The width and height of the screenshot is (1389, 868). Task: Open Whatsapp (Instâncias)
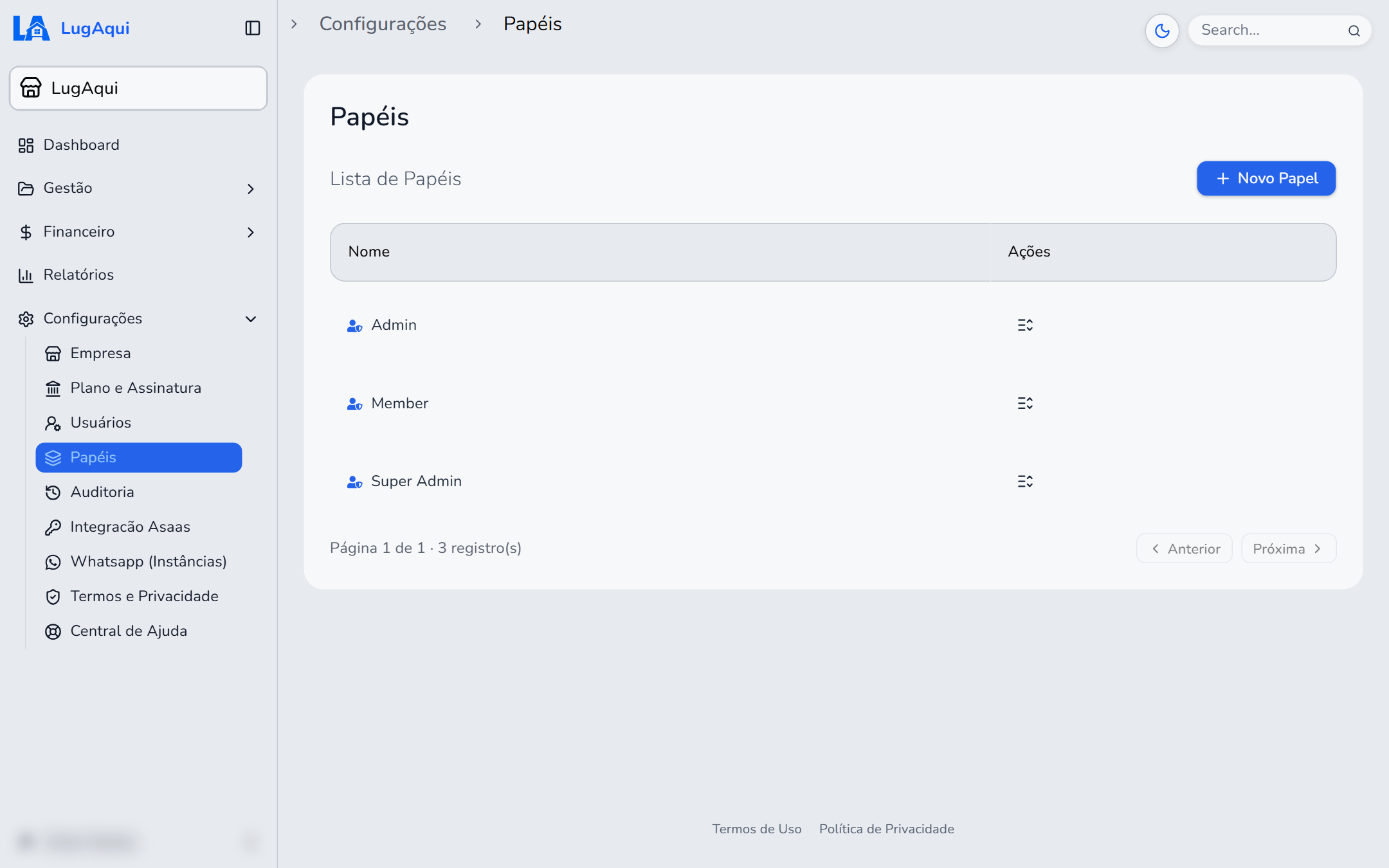[x=138, y=561]
